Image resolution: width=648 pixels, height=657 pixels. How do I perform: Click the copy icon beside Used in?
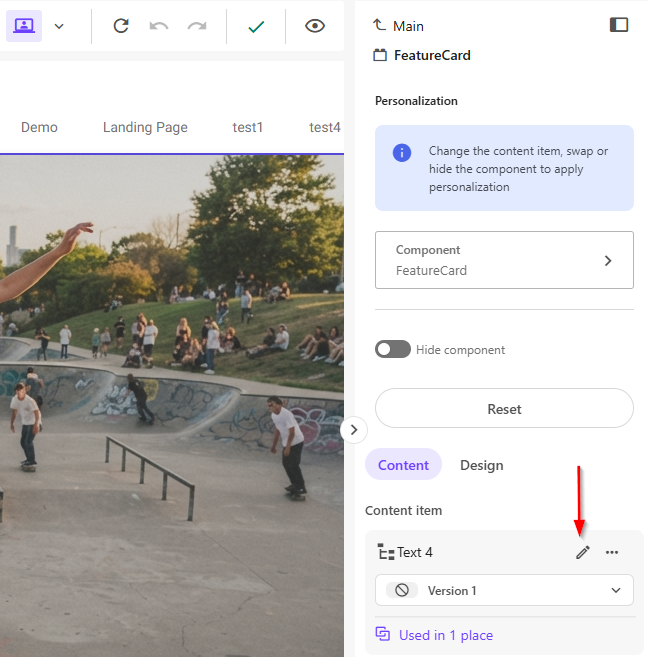(383, 634)
